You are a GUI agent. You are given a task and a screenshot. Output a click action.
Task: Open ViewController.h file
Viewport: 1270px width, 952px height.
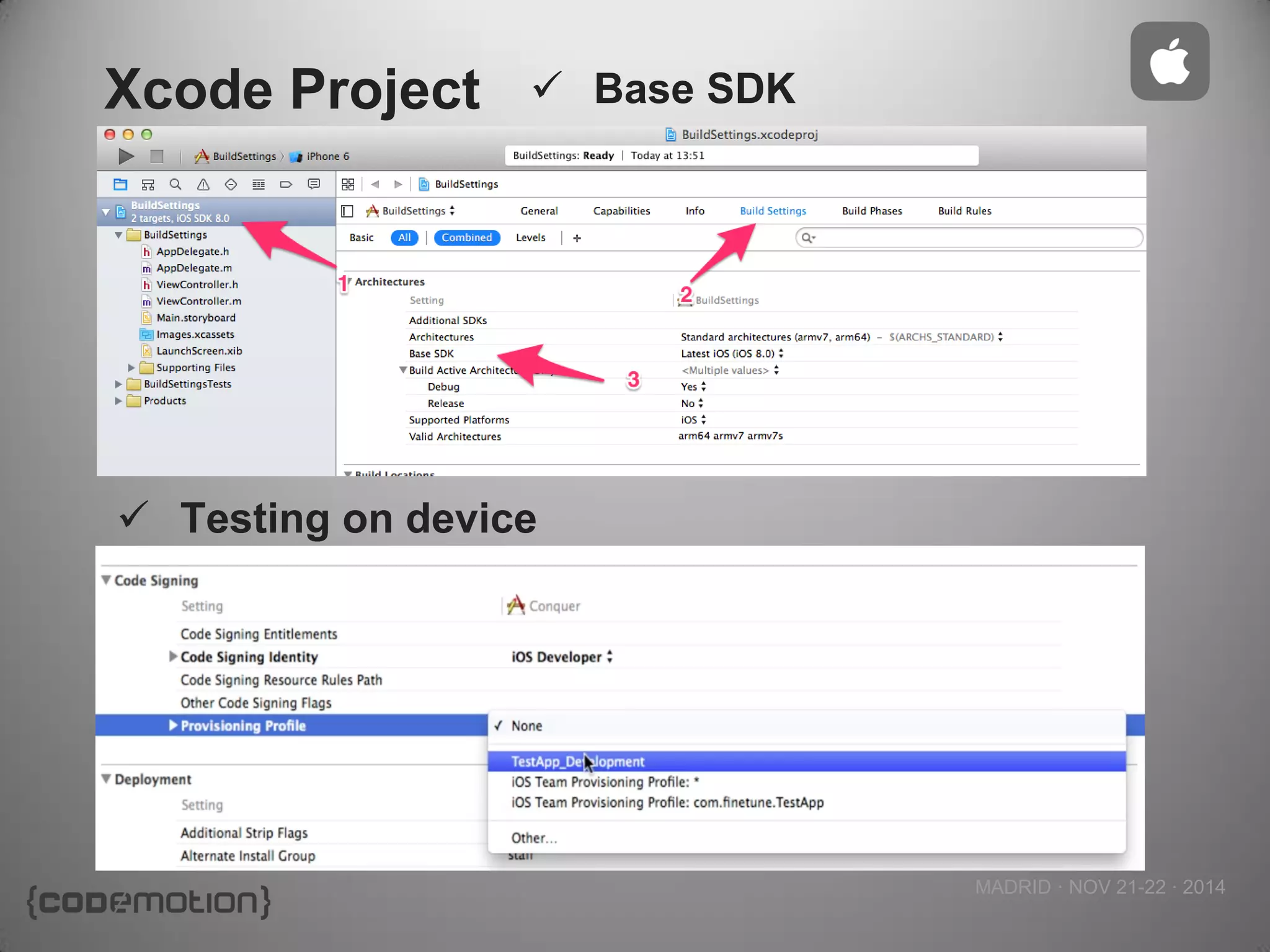click(190, 285)
